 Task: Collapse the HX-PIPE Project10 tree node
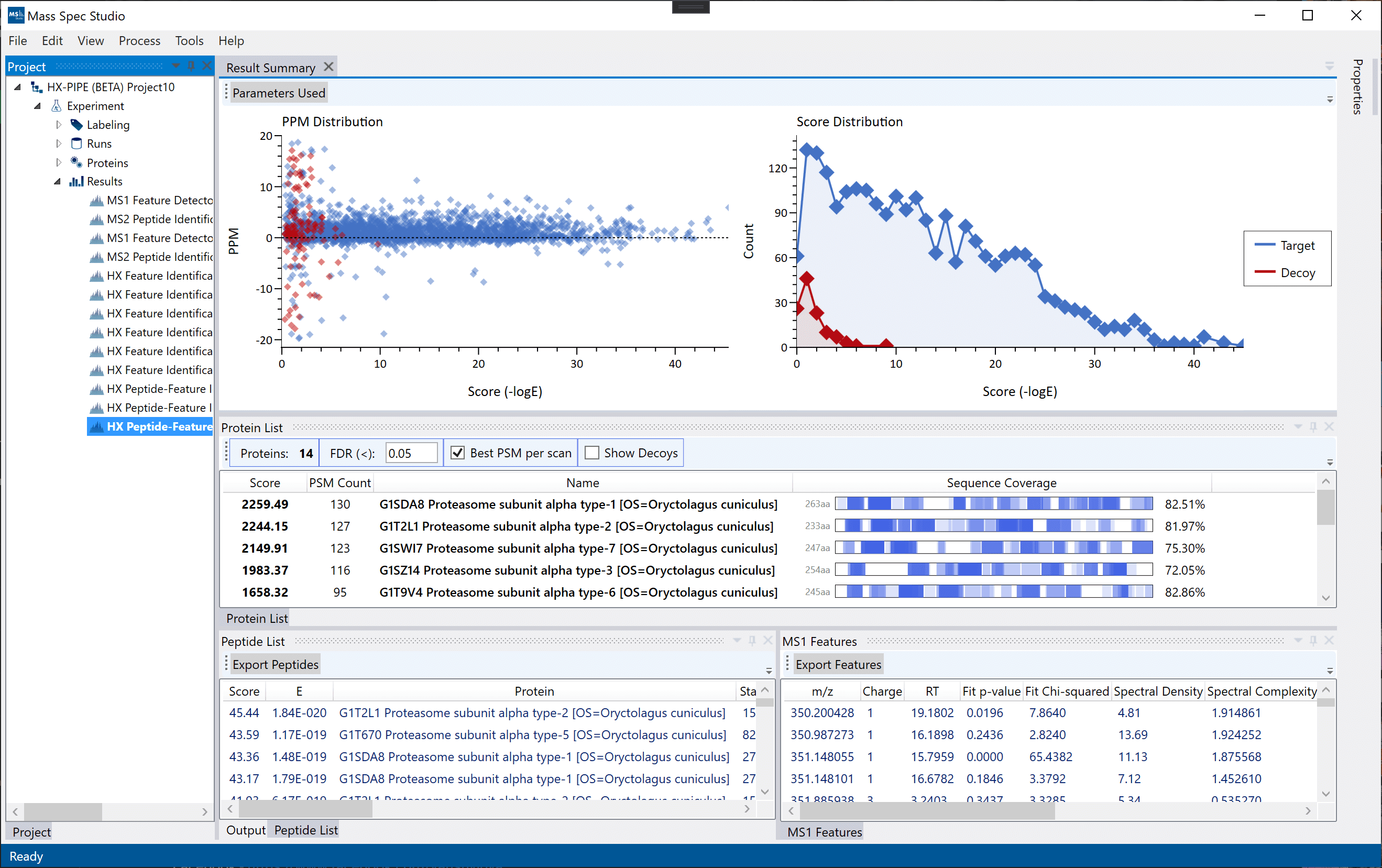pos(17,87)
